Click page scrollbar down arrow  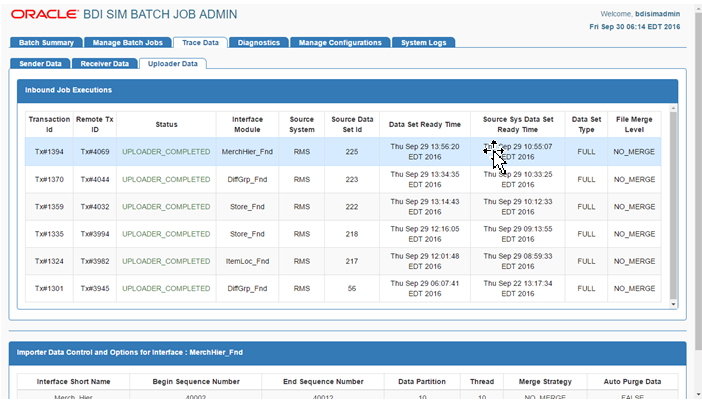tap(698, 394)
